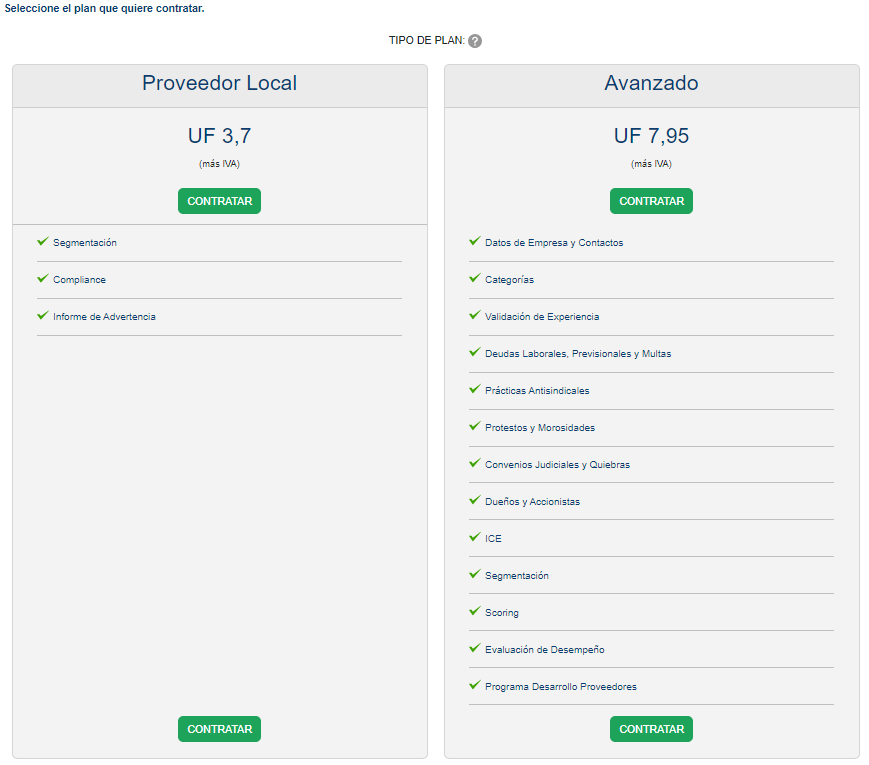Click the Protestos y Morosidades feature
This screenshot has width=869, height=765.
point(540,428)
